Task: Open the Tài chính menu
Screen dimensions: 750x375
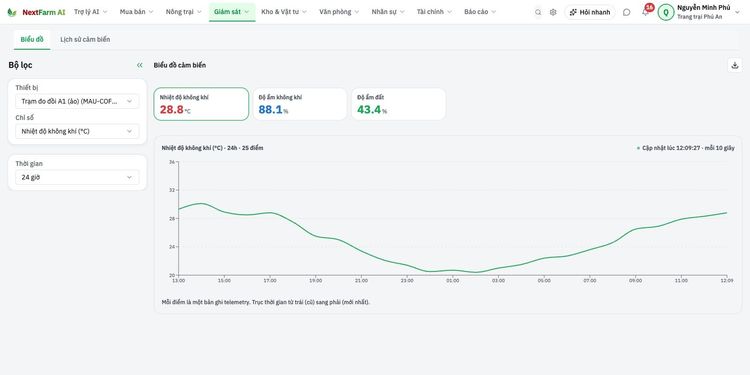Action: (434, 12)
